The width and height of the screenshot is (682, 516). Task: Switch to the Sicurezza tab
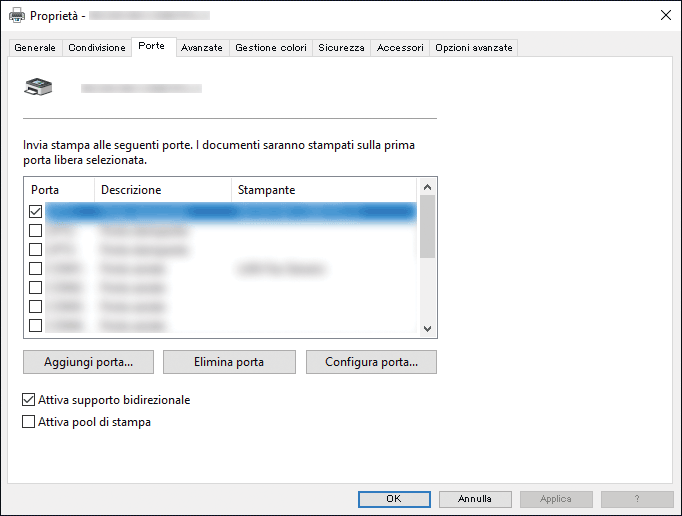point(341,47)
